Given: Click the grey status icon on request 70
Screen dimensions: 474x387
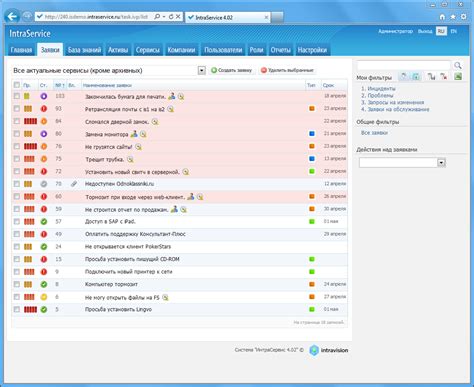Looking at the screenshot, I should tap(44, 184).
